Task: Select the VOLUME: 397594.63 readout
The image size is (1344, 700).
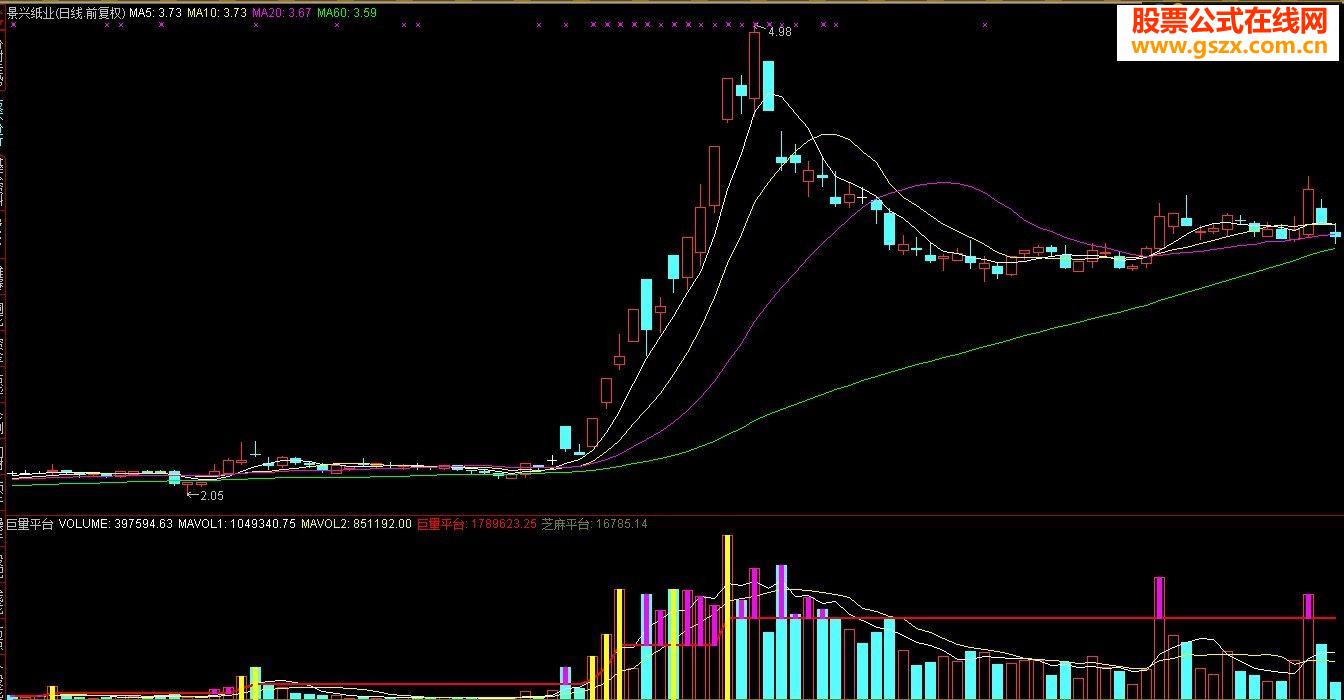Action: (x=116, y=523)
